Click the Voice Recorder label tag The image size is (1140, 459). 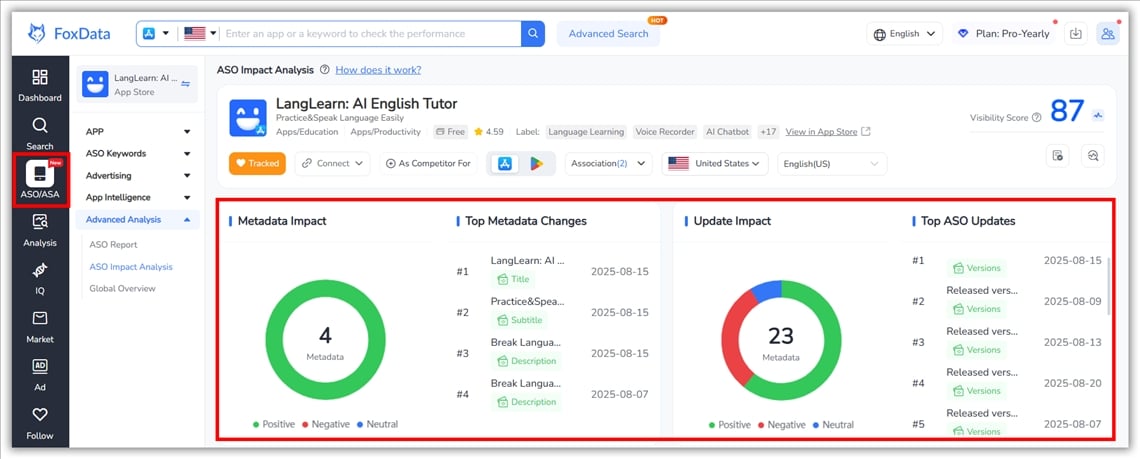tap(665, 132)
